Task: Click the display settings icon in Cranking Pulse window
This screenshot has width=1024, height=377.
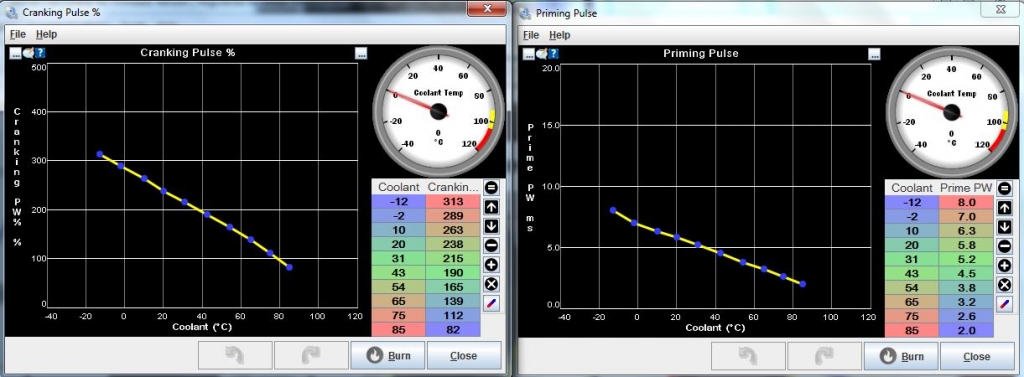Action: coord(29,54)
